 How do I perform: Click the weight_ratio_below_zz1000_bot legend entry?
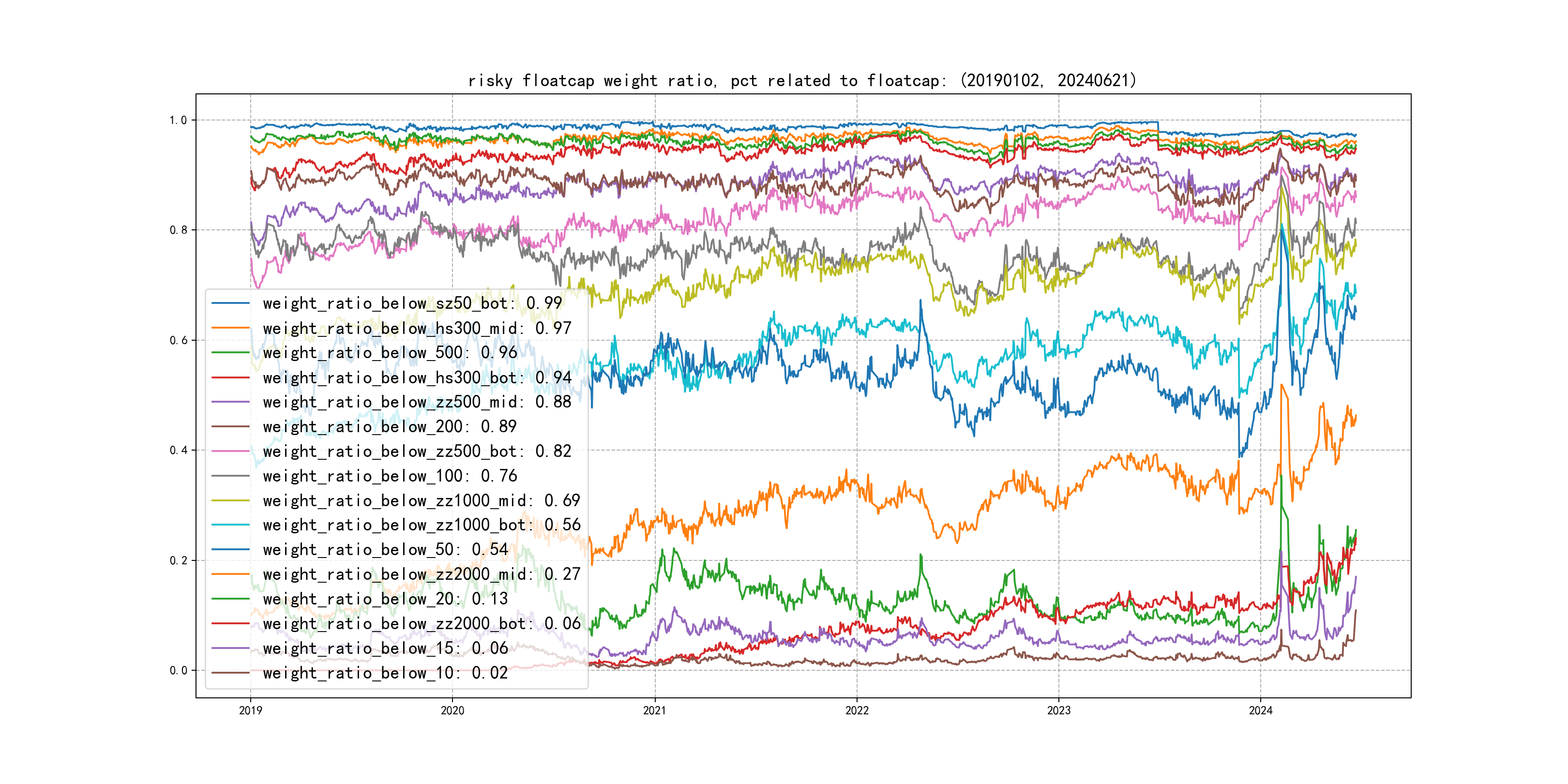pyautogui.click(x=421, y=525)
